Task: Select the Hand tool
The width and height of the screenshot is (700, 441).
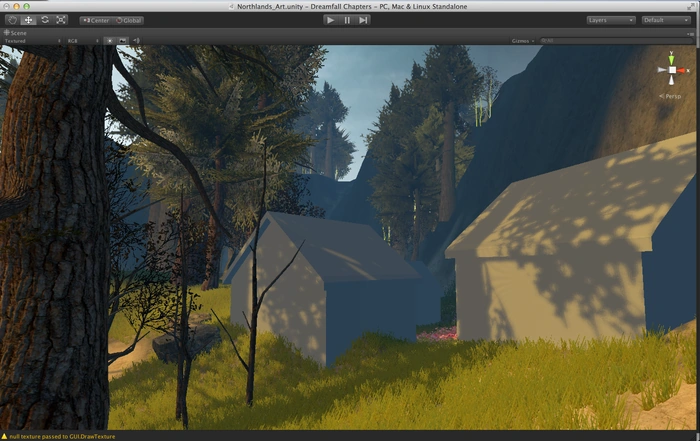Action: coord(12,20)
